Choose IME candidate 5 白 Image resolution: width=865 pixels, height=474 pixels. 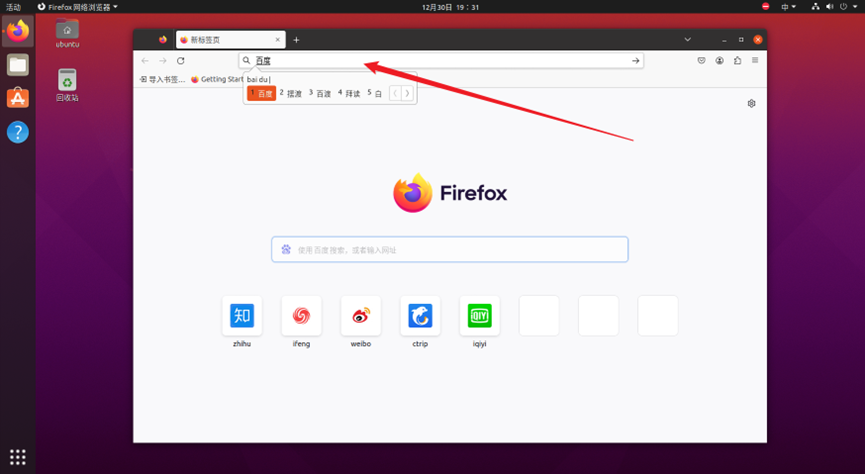(375, 94)
